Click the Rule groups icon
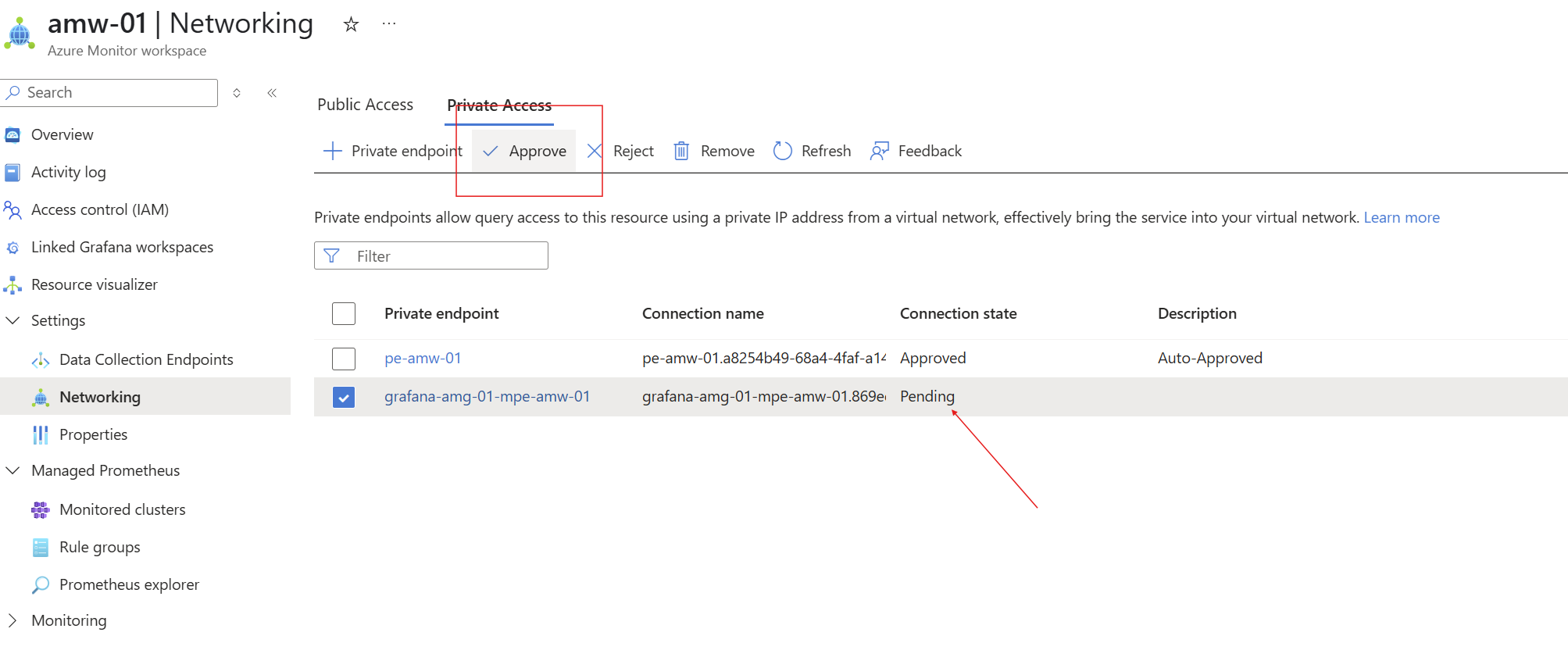Image resolution: width=1568 pixels, height=650 pixels. pyautogui.click(x=41, y=548)
